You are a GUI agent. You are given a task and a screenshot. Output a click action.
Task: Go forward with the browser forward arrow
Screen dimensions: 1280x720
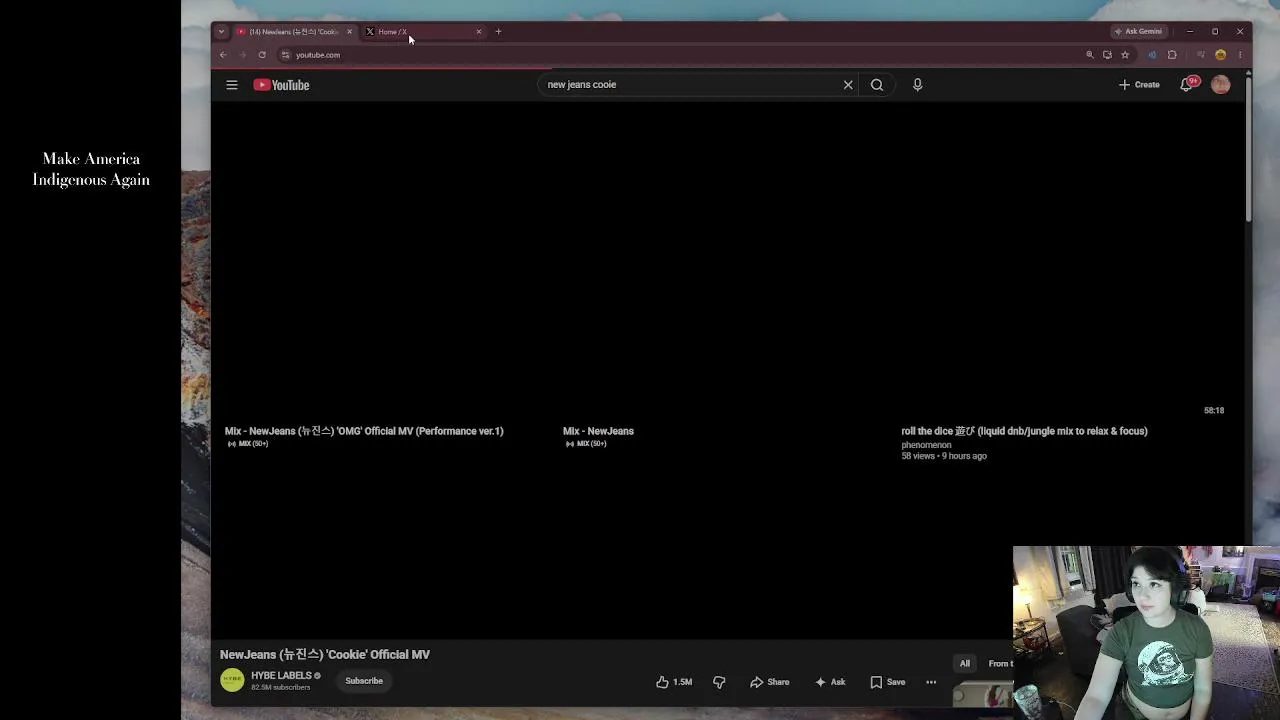[x=242, y=55]
